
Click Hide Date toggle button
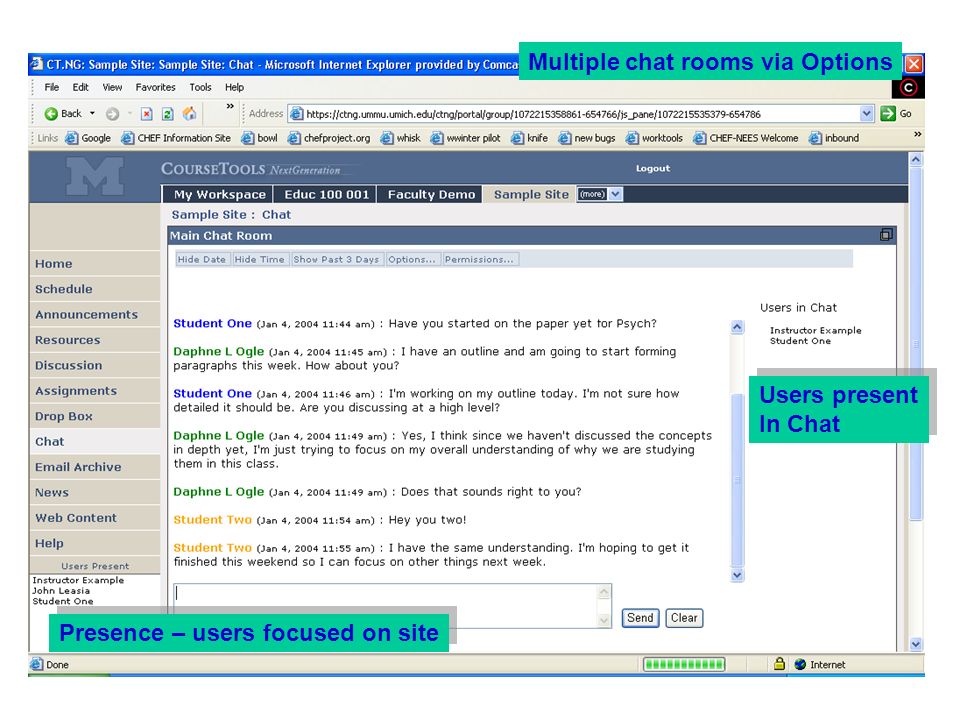click(x=201, y=260)
